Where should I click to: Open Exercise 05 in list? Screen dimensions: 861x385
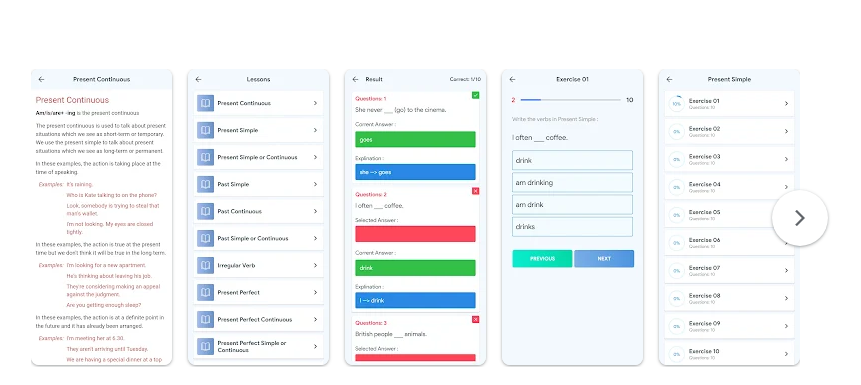[x=729, y=215]
